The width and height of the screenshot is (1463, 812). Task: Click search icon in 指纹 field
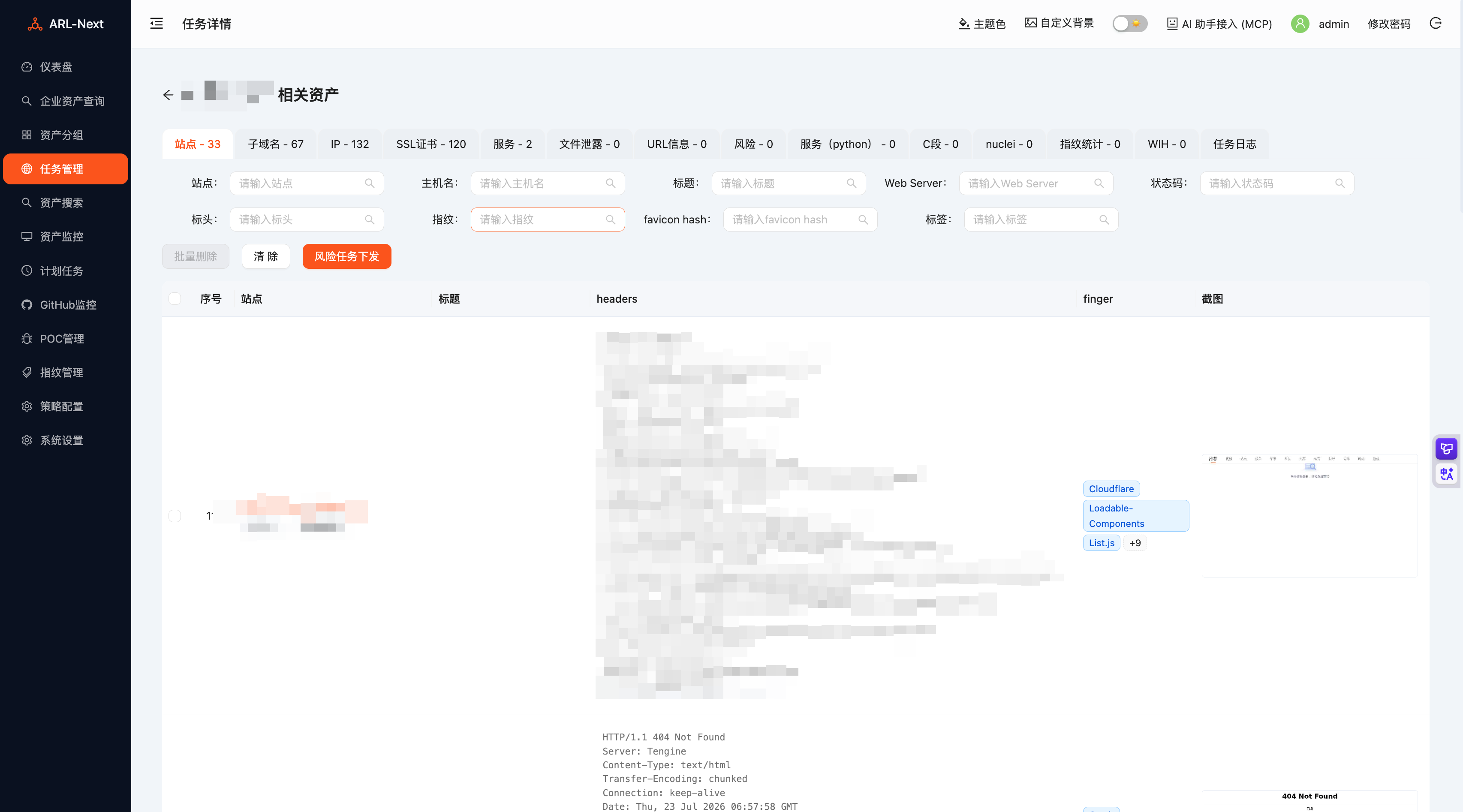pos(611,220)
